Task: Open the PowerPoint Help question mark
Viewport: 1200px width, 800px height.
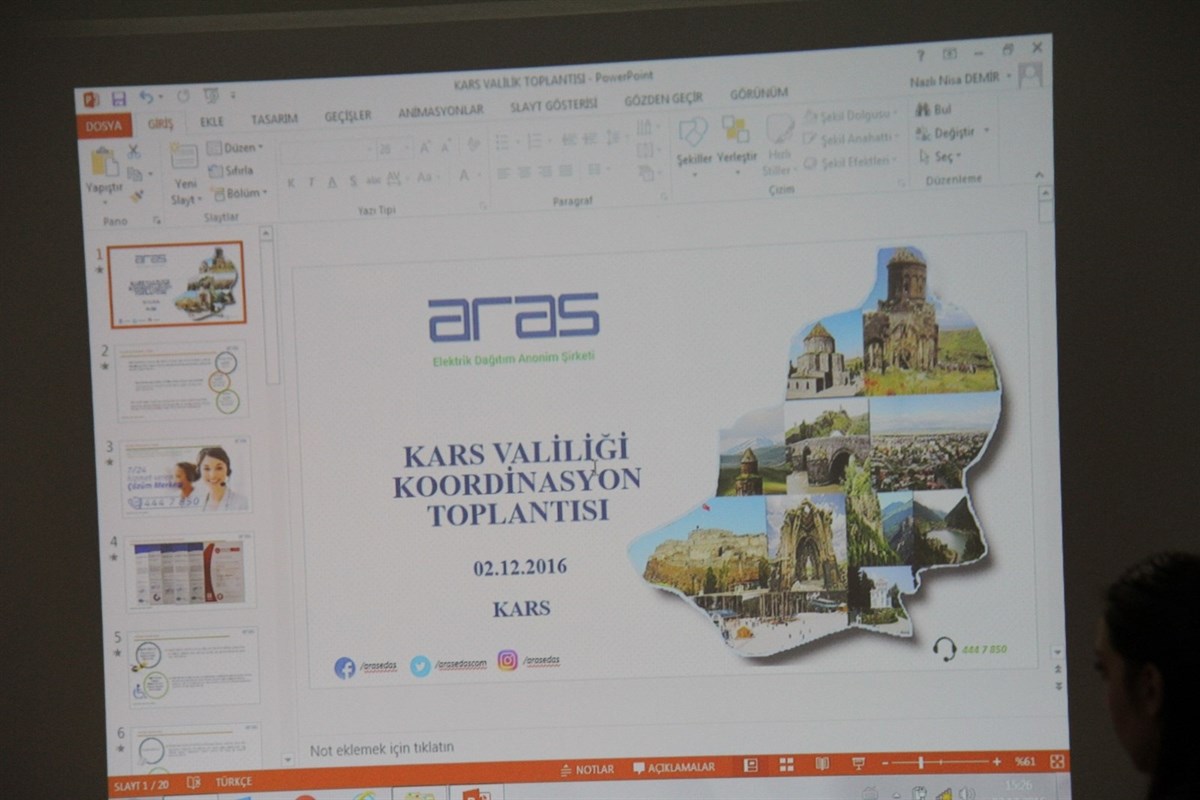Action: point(921,55)
